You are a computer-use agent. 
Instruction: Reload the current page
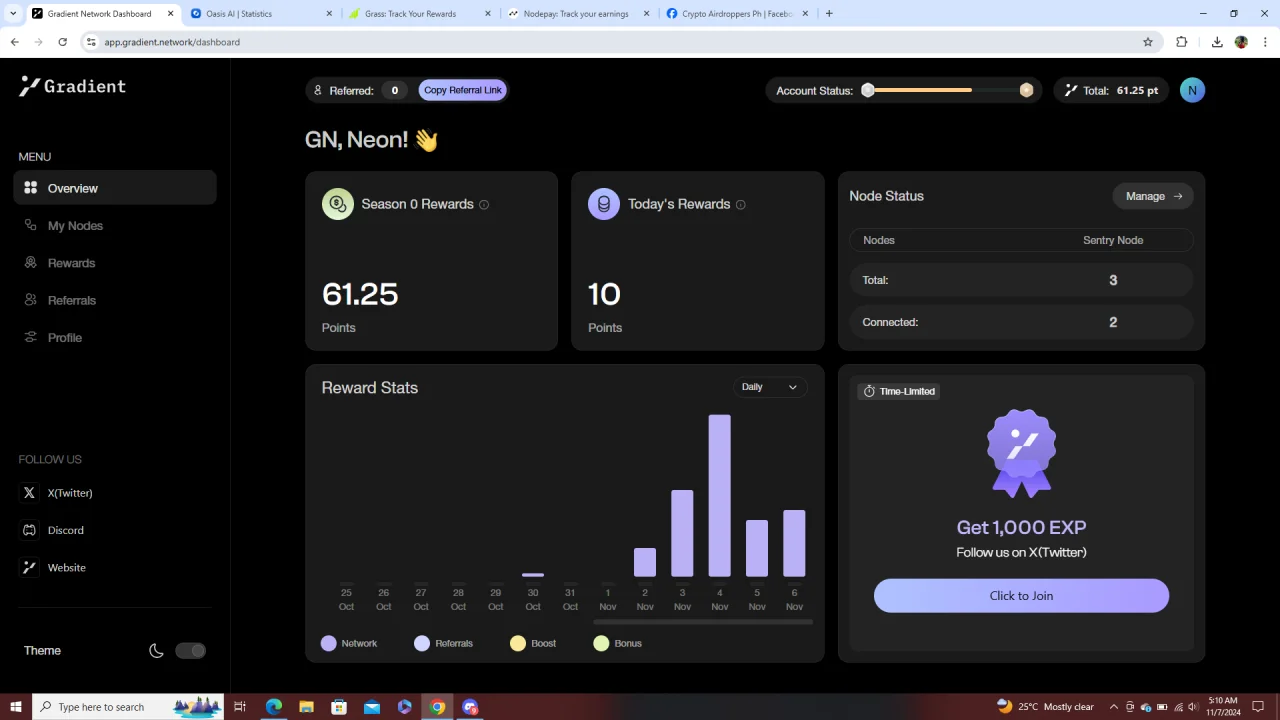(x=62, y=42)
